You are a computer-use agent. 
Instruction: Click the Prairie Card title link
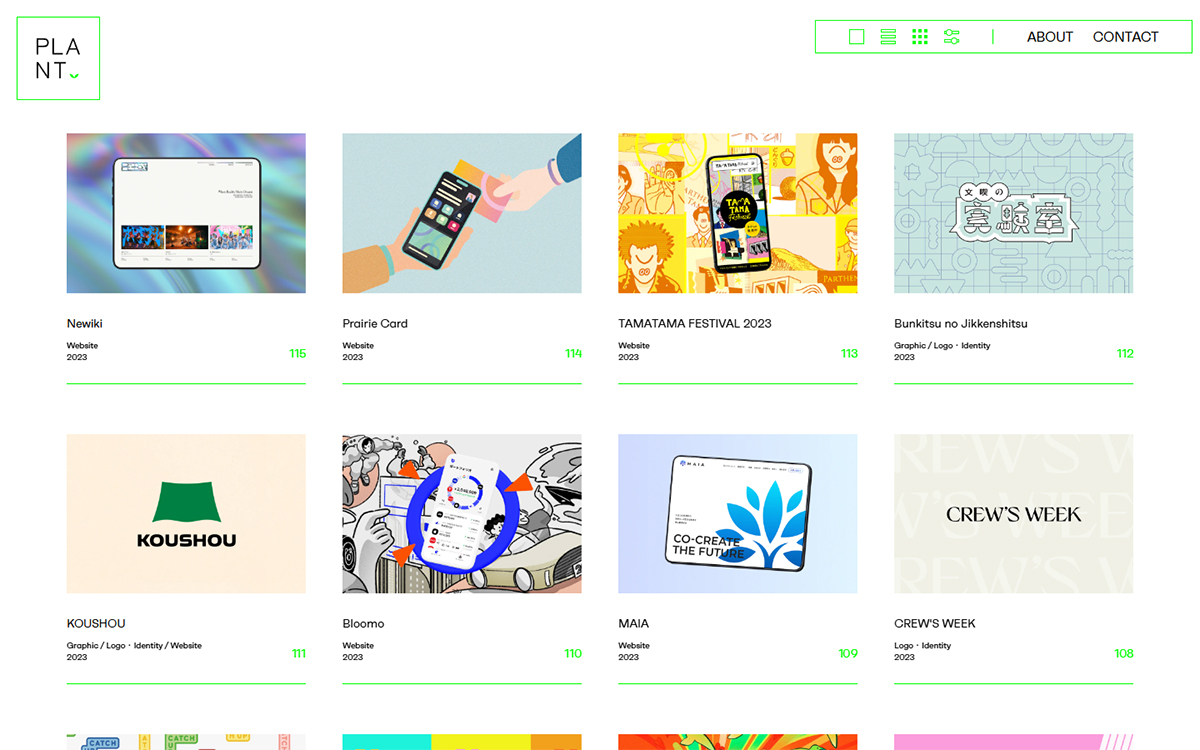375,323
